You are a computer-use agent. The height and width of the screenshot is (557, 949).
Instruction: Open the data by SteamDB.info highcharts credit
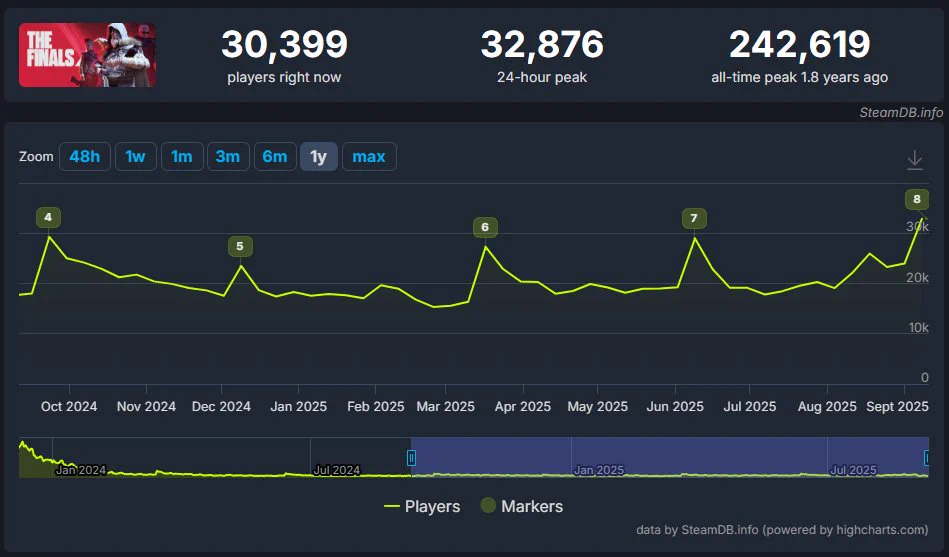(782, 530)
